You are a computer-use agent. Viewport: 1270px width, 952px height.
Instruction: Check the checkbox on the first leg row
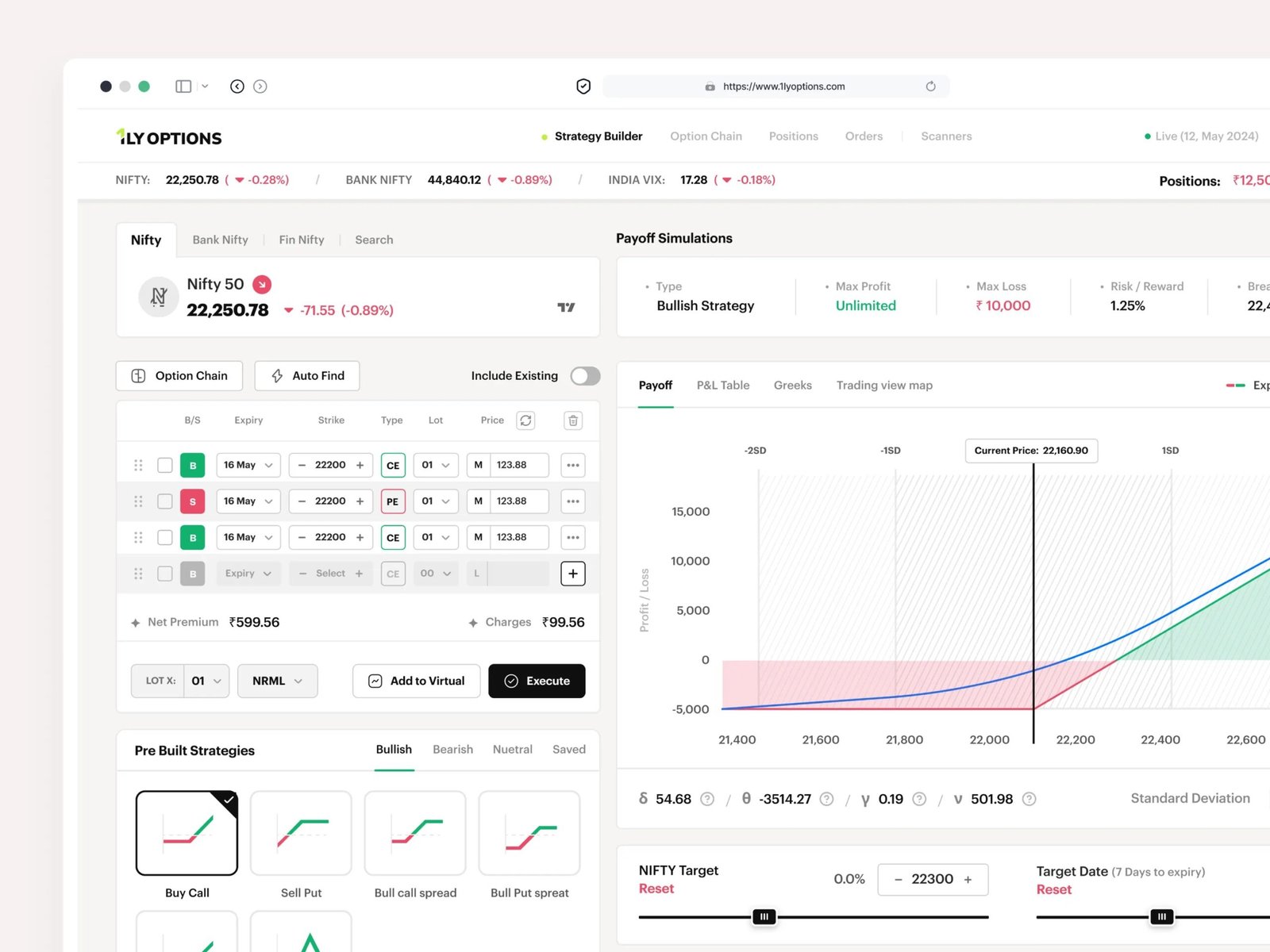[165, 465]
